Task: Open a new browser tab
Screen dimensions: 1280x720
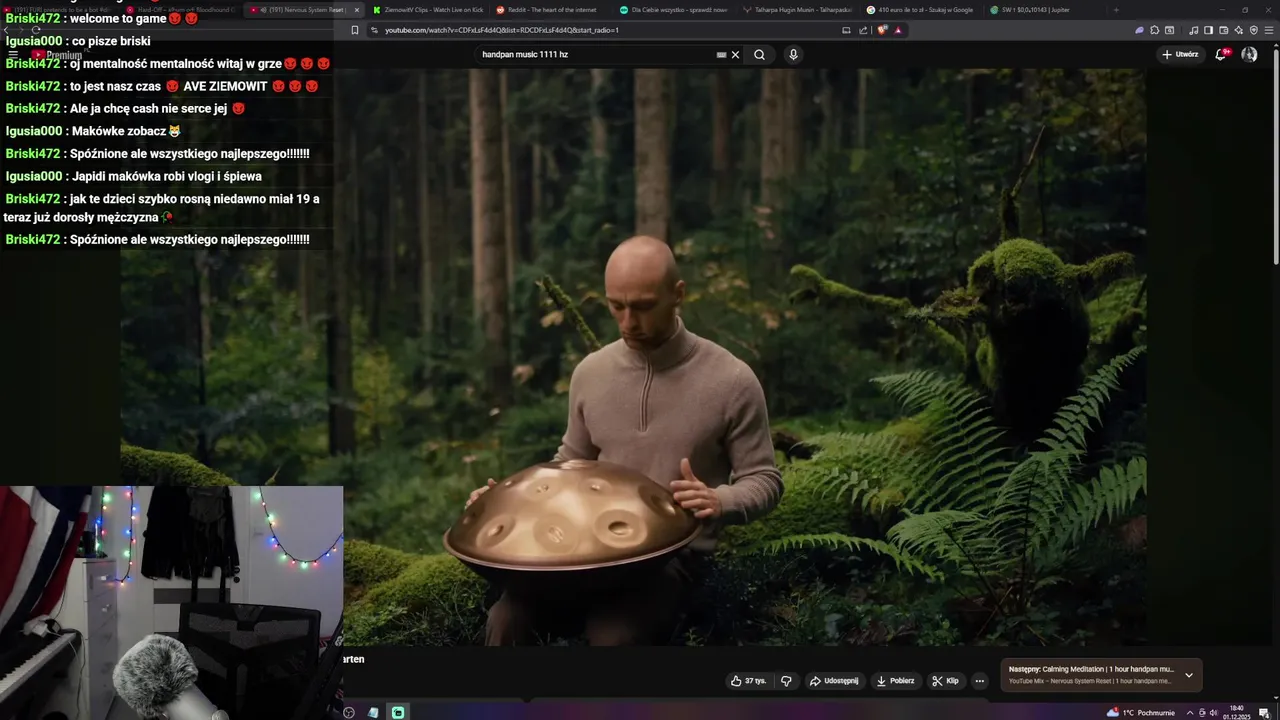Action: [x=1116, y=10]
